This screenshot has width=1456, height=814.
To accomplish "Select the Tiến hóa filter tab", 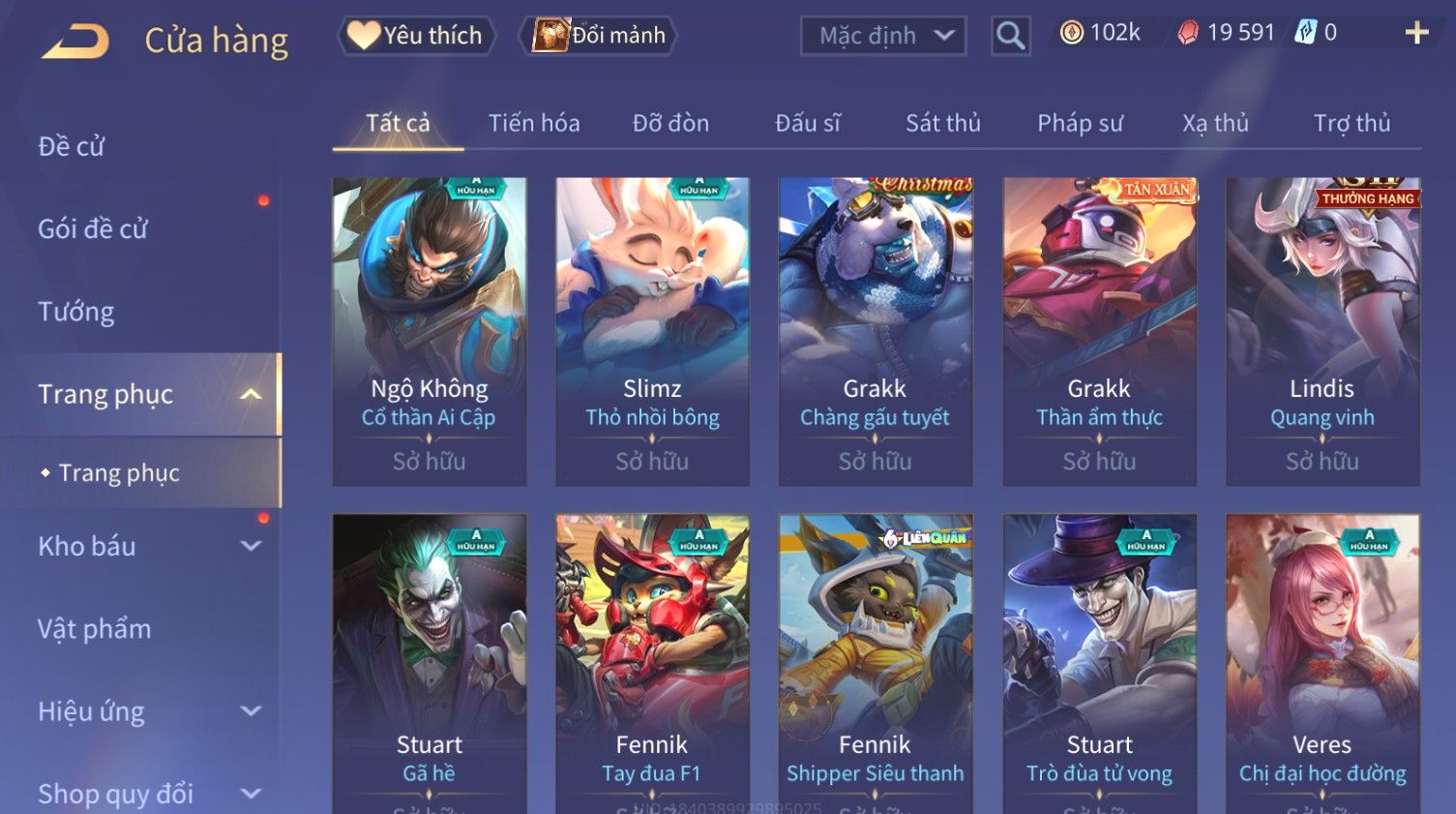I will [534, 123].
